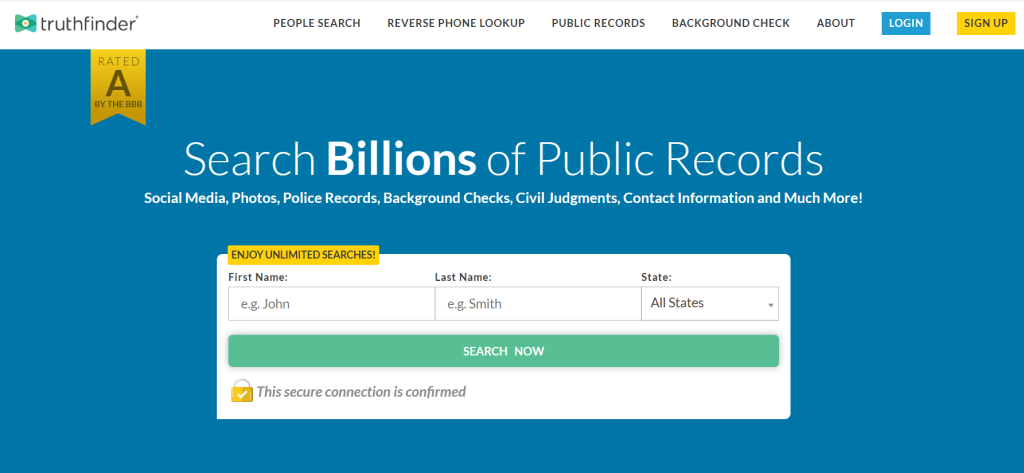This screenshot has height=473, width=1024.
Task: Click the Search Billions of Public Records headline
Action: click(503, 160)
